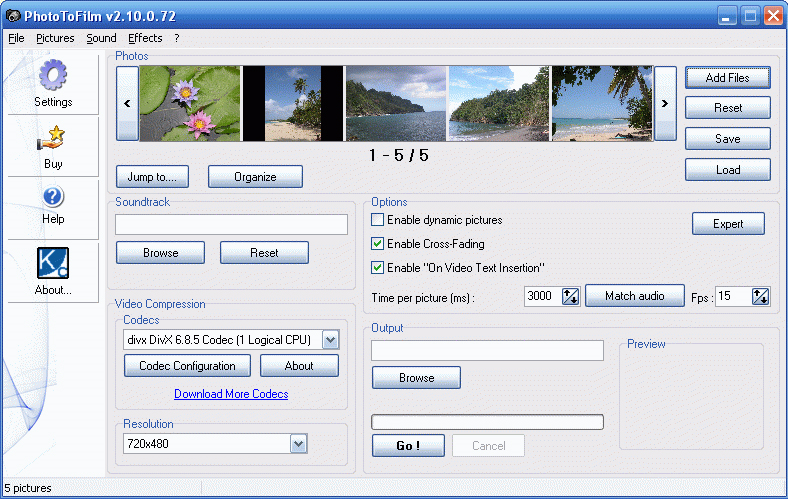Select the water lily photo thumbnail
This screenshot has width=788, height=499.
(x=190, y=104)
